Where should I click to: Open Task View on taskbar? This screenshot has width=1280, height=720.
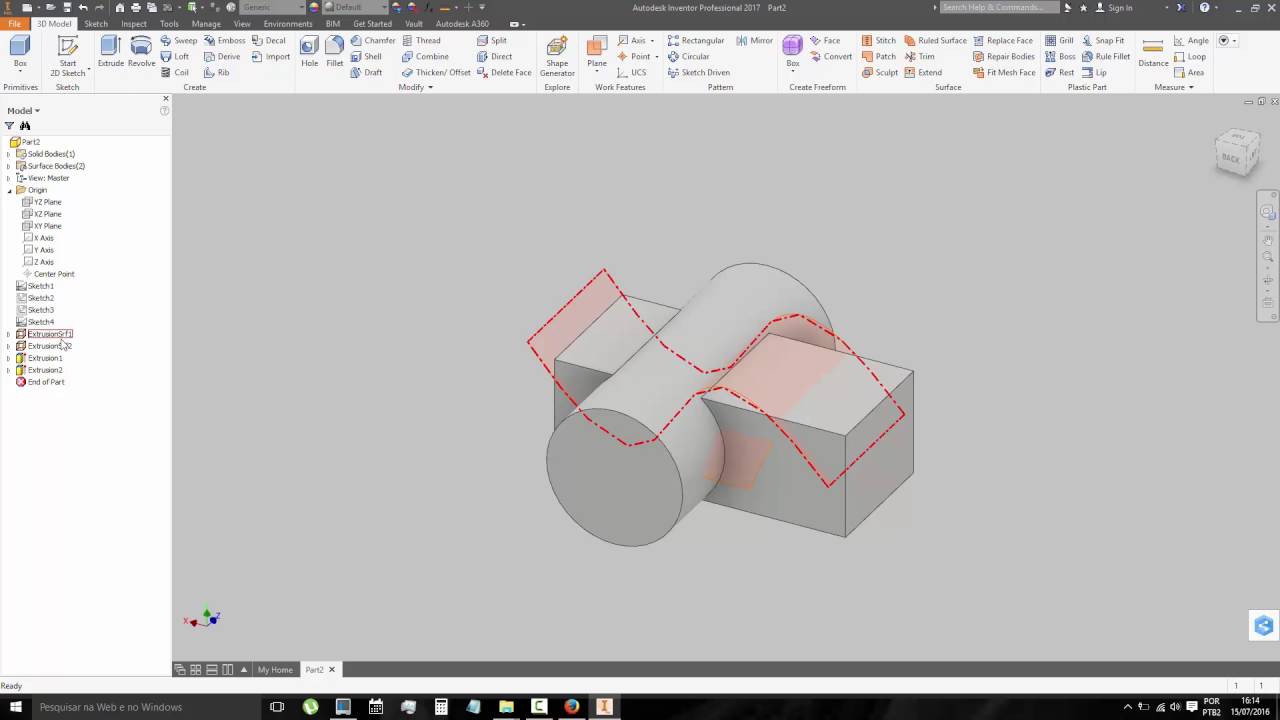[277, 707]
